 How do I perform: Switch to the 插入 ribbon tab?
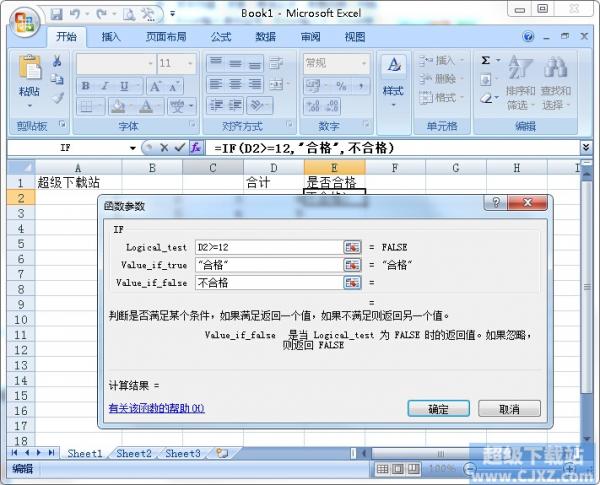[x=111, y=37]
